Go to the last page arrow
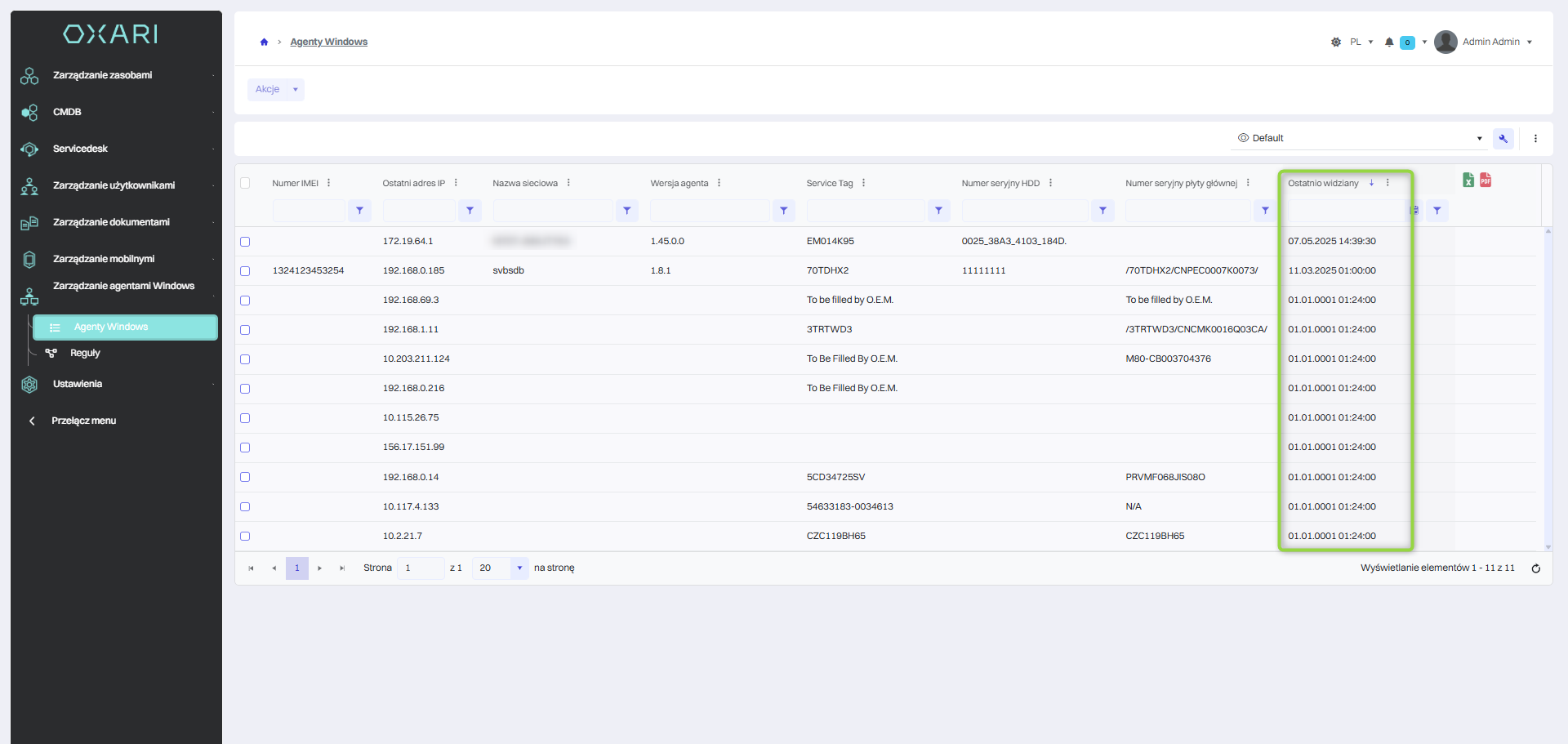This screenshot has height=744, width=1568. click(x=342, y=568)
